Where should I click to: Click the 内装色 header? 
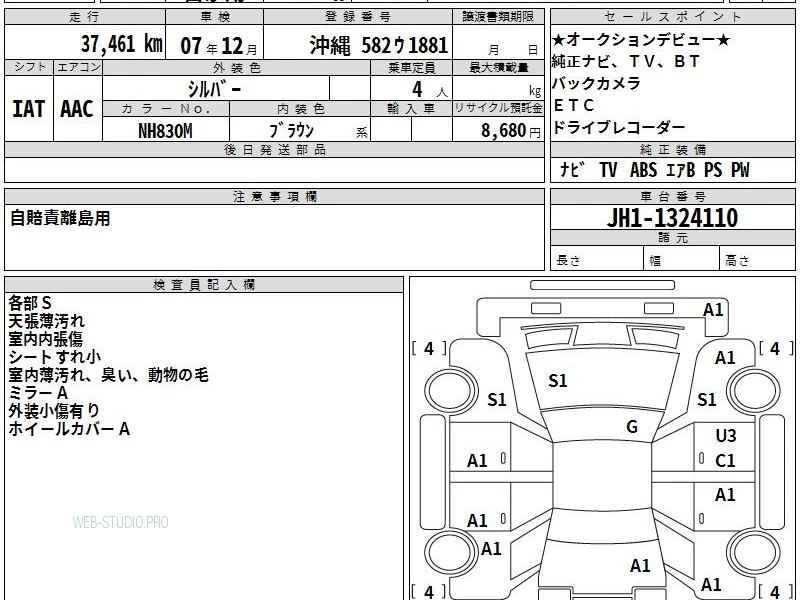[x=300, y=109]
